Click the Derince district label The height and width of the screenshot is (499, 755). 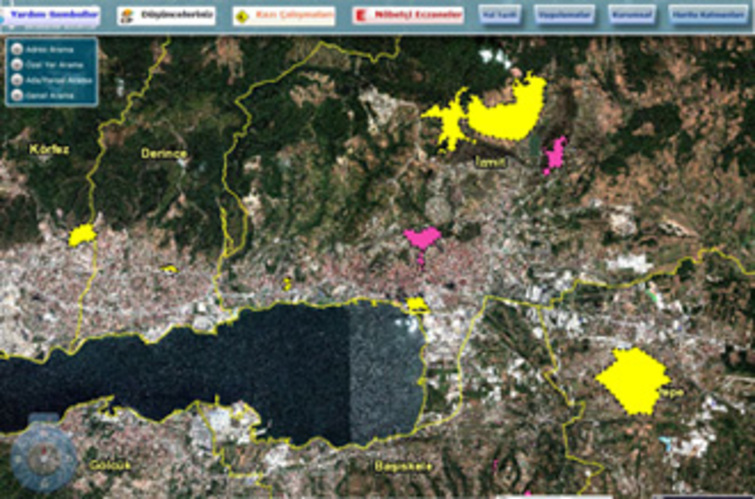click(x=163, y=153)
